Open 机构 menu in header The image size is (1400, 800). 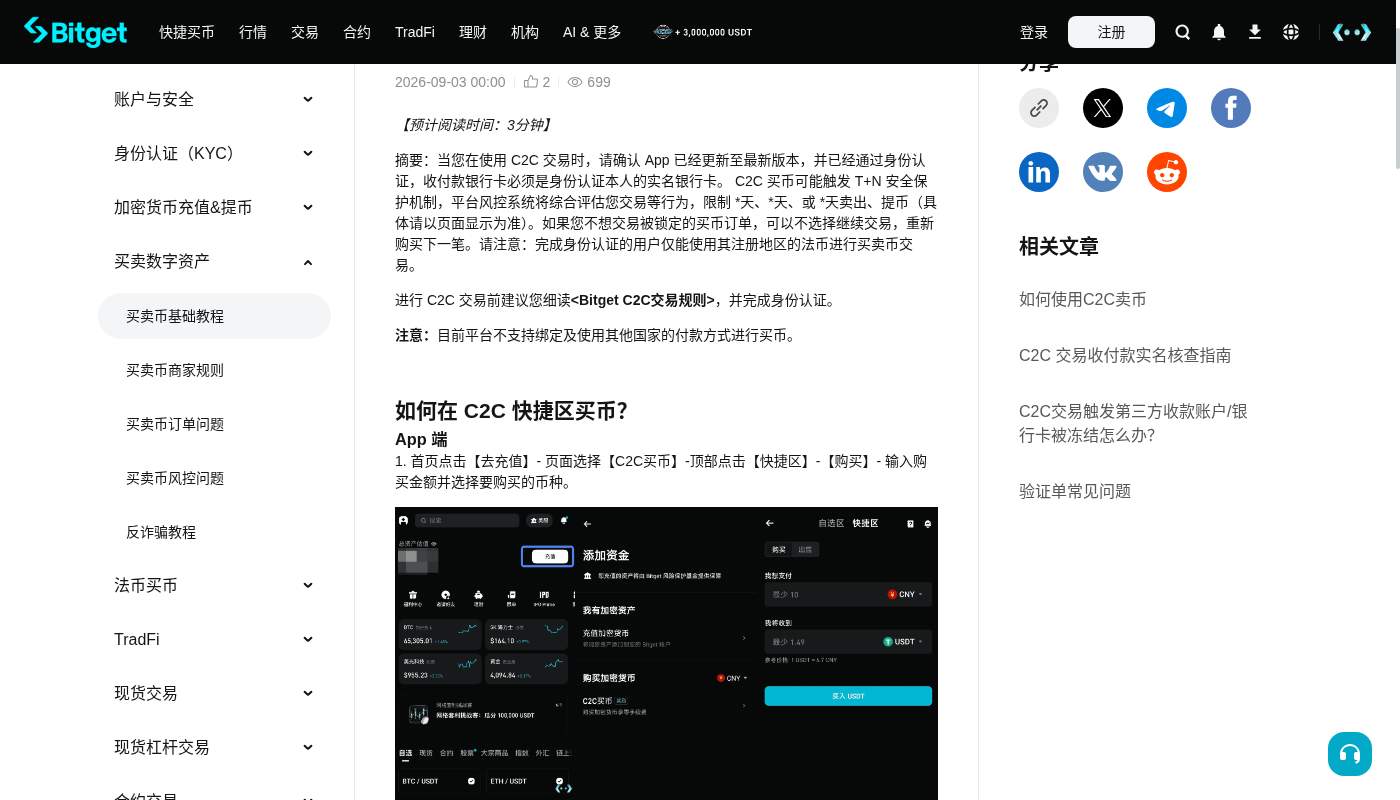pyautogui.click(x=525, y=32)
